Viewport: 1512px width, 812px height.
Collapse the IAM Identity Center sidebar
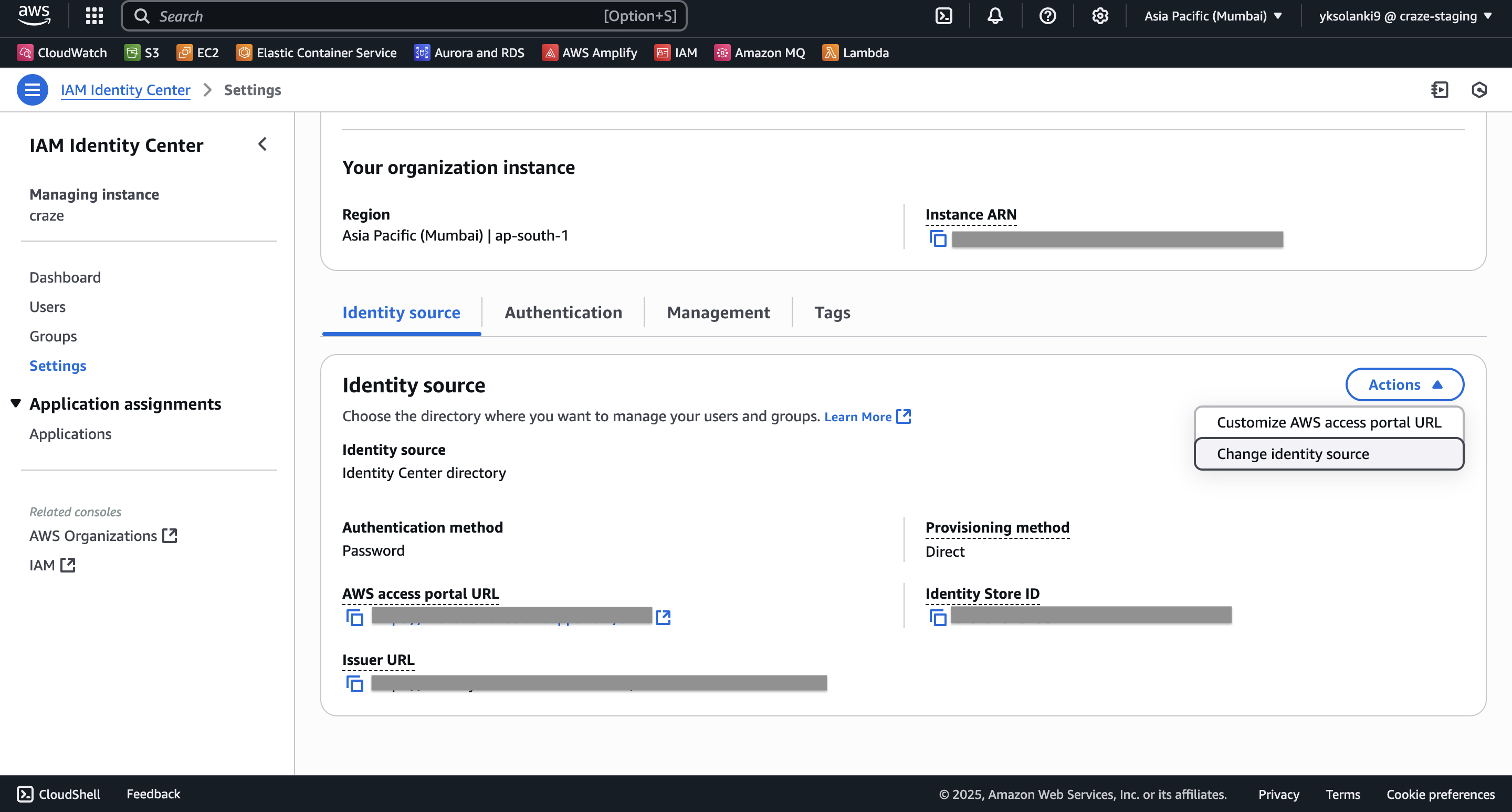262,144
